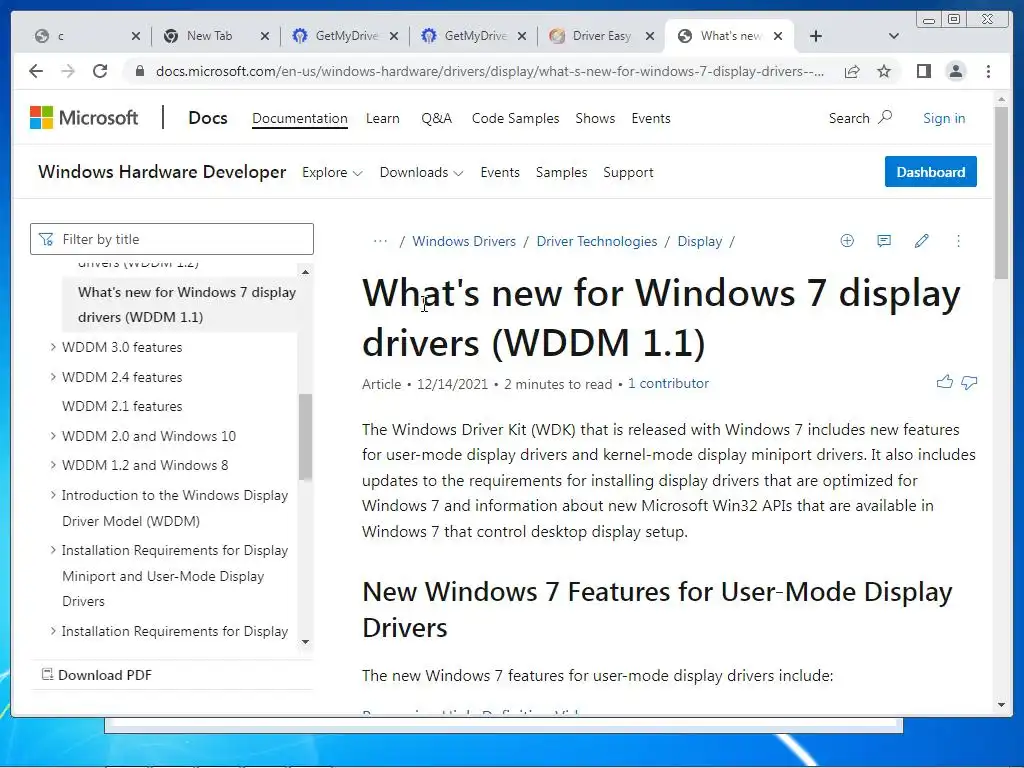
Task: Expand WDDM 3.0 features tree item
Action: [53, 347]
